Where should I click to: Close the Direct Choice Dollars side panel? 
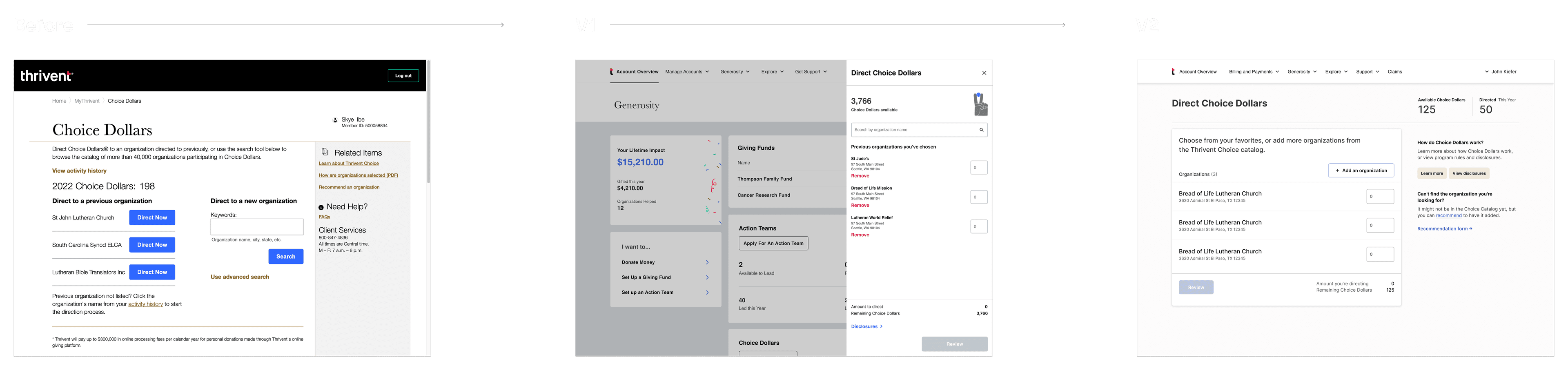(984, 73)
